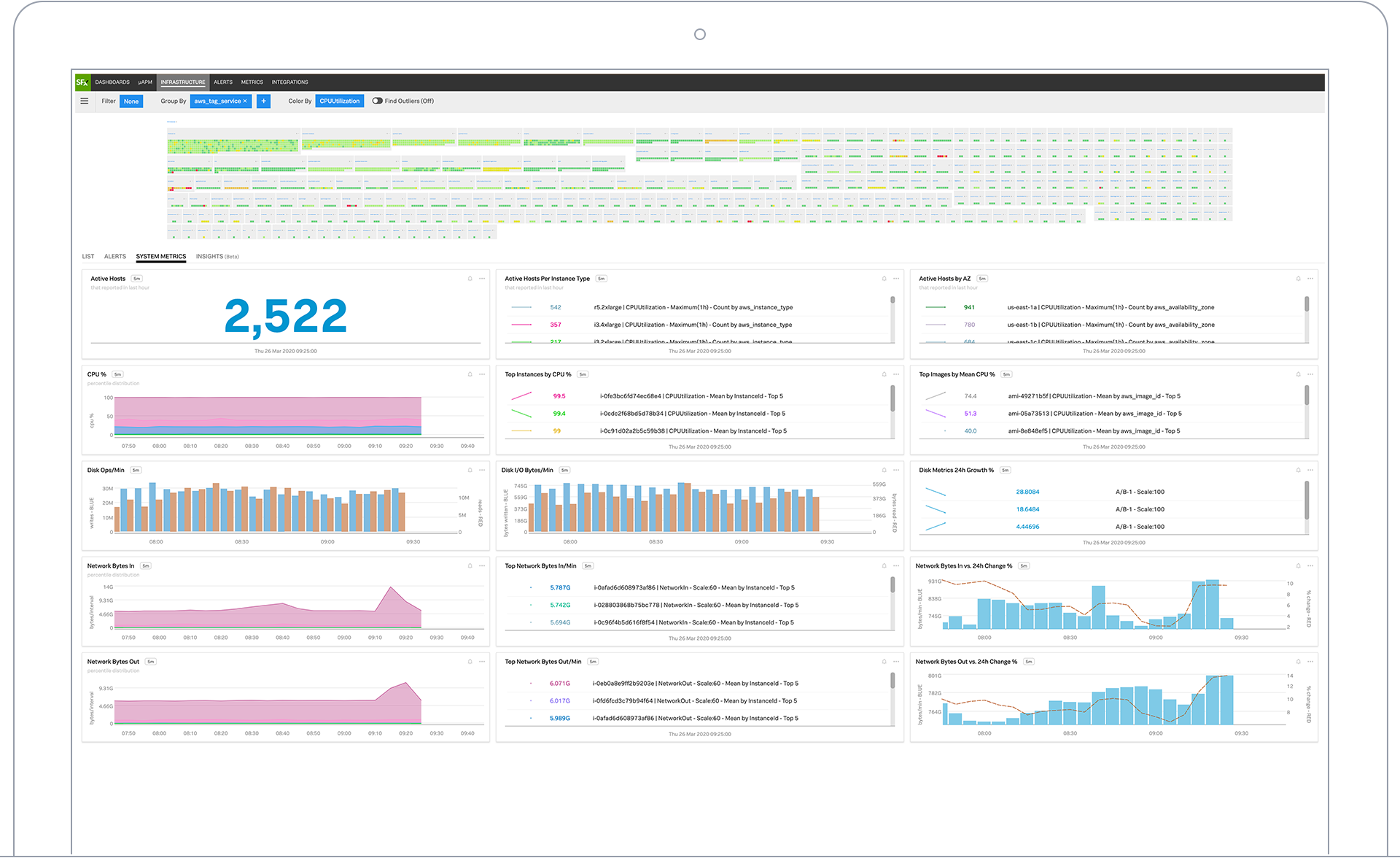Open options on Network Bytes In vs. 24h Change %
Screen dimensions: 1400x858
[1310, 566]
